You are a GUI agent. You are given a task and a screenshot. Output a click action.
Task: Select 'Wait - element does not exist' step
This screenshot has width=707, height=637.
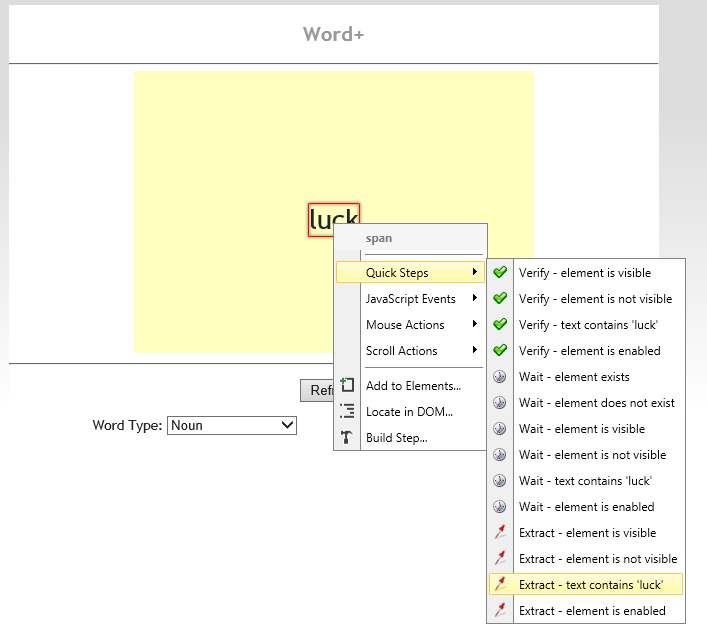586,403
